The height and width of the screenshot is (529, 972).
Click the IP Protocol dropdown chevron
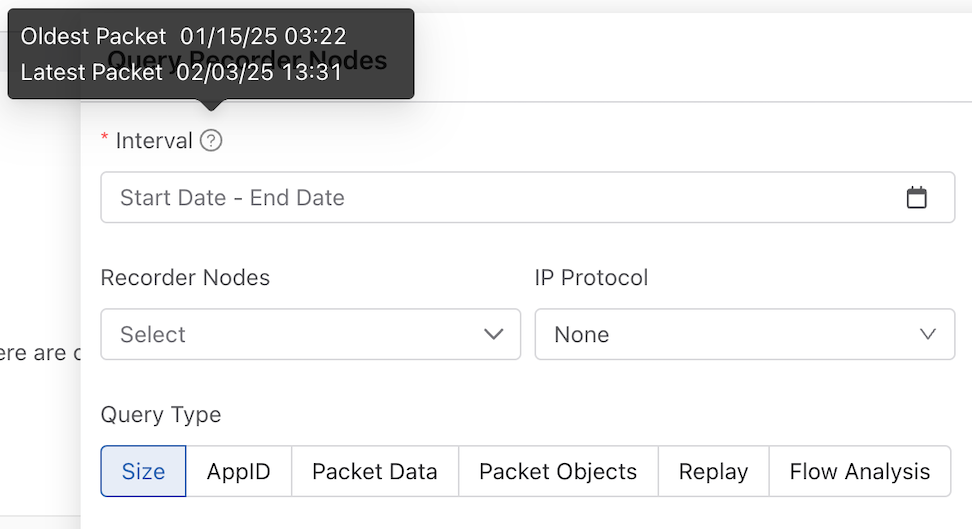pos(927,334)
